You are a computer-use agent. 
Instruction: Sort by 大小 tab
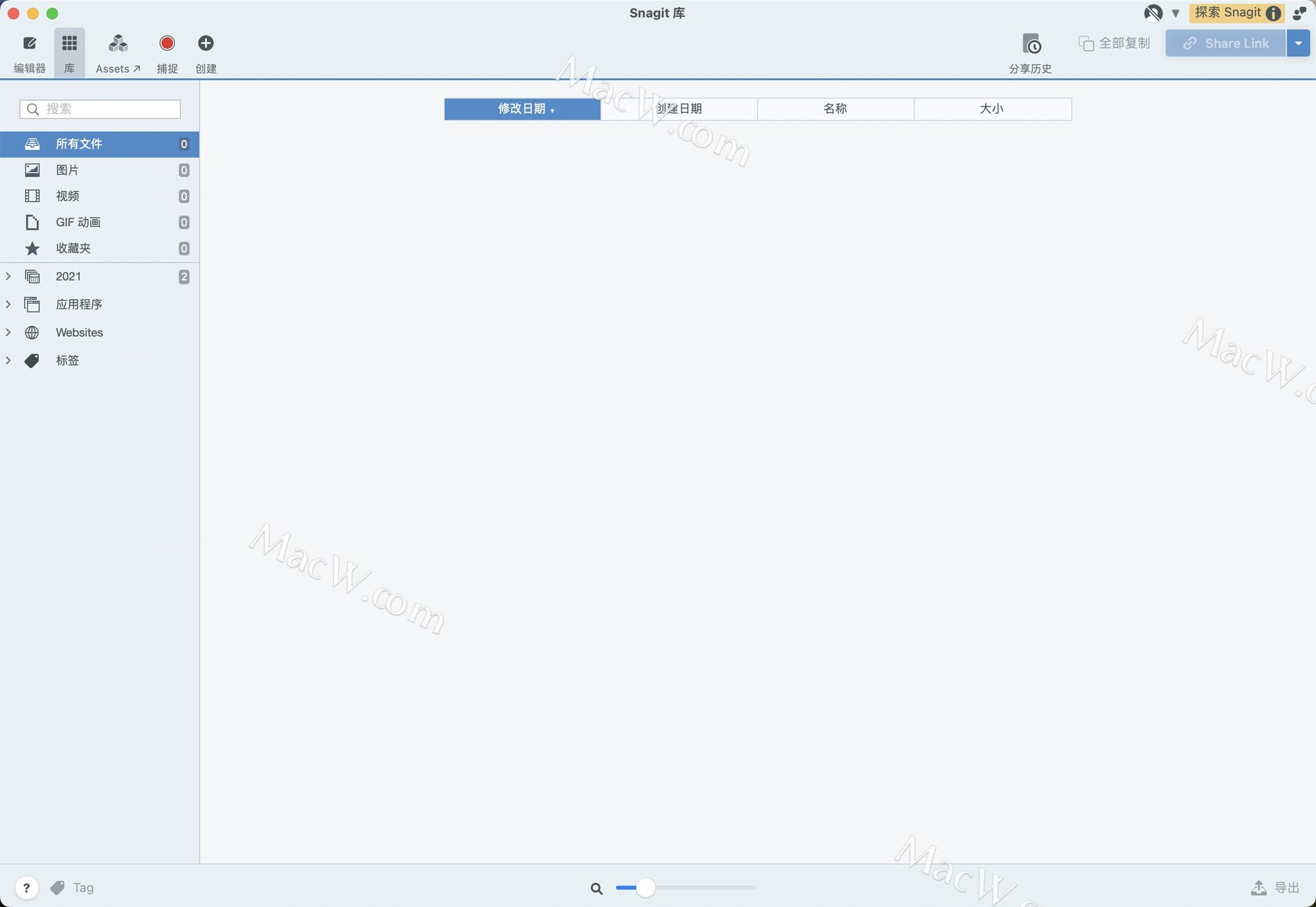(x=992, y=109)
